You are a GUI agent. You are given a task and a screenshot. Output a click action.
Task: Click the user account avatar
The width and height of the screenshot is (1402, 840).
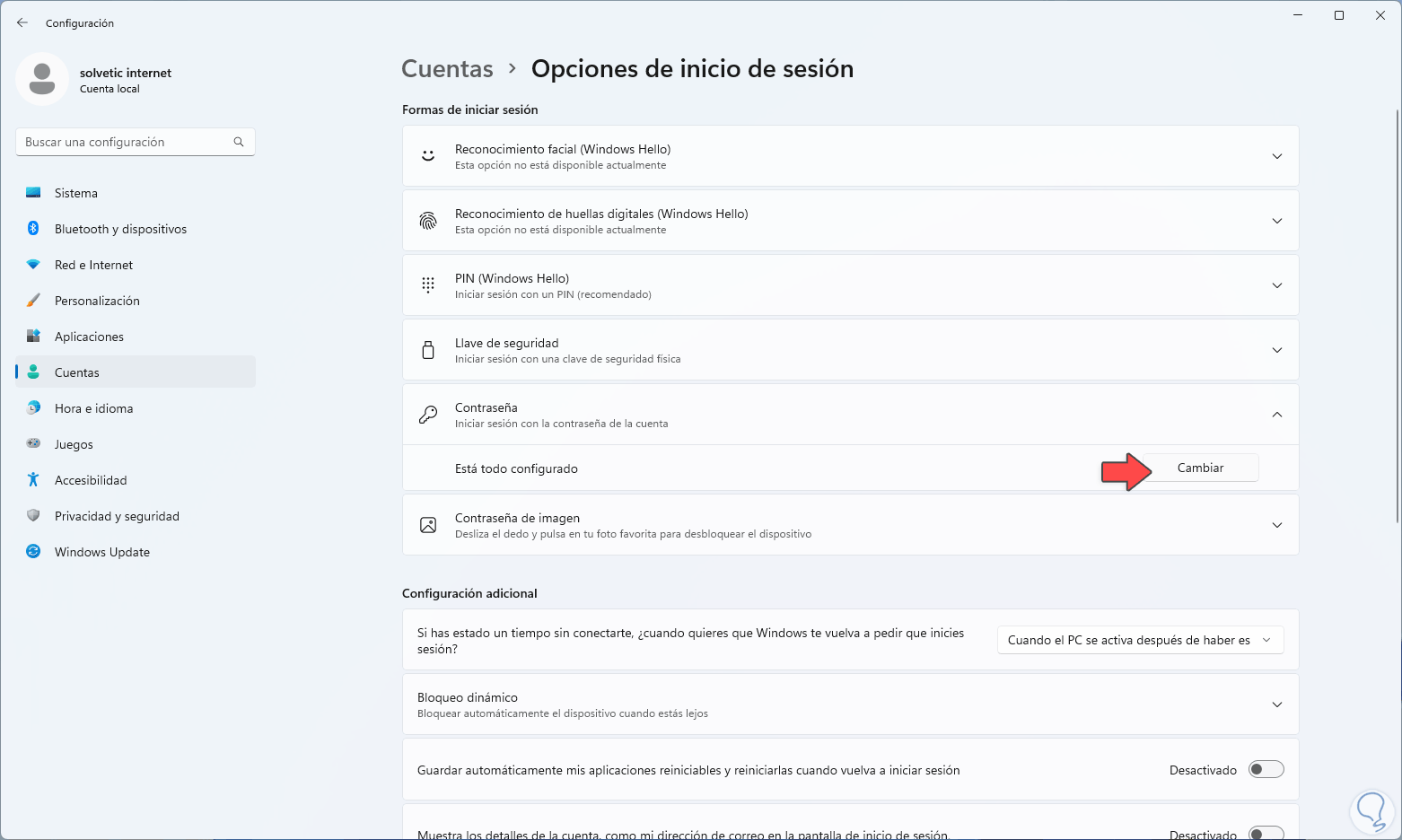click(x=42, y=79)
